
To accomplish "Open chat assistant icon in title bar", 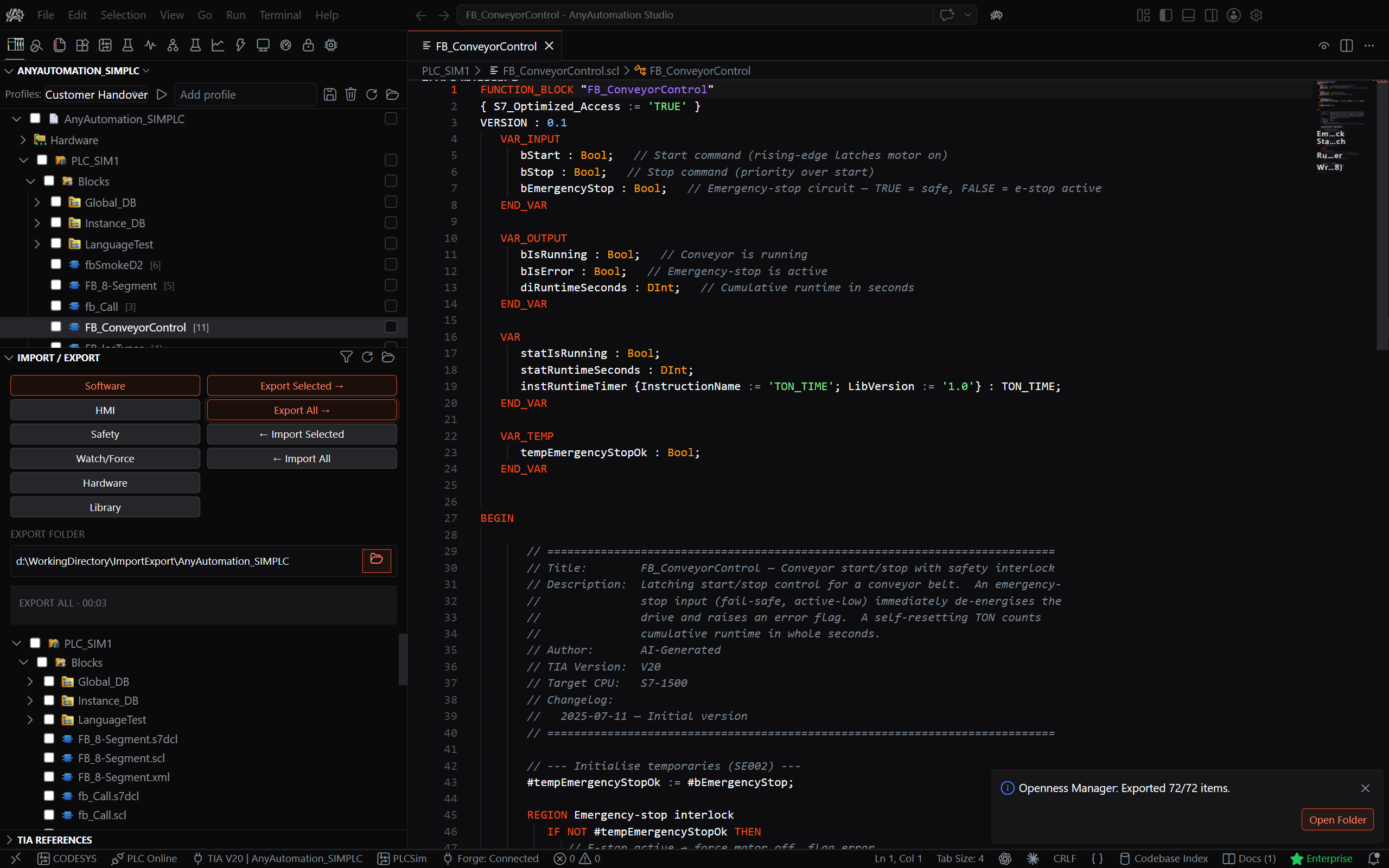I will 947,14.
